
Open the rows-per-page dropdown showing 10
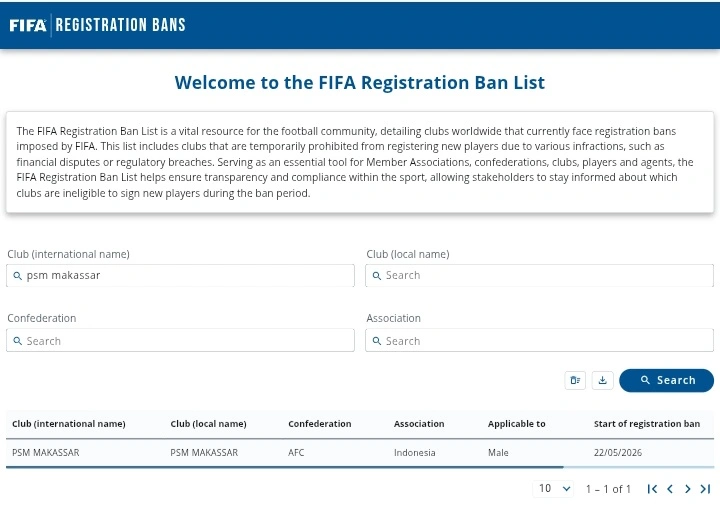point(554,488)
